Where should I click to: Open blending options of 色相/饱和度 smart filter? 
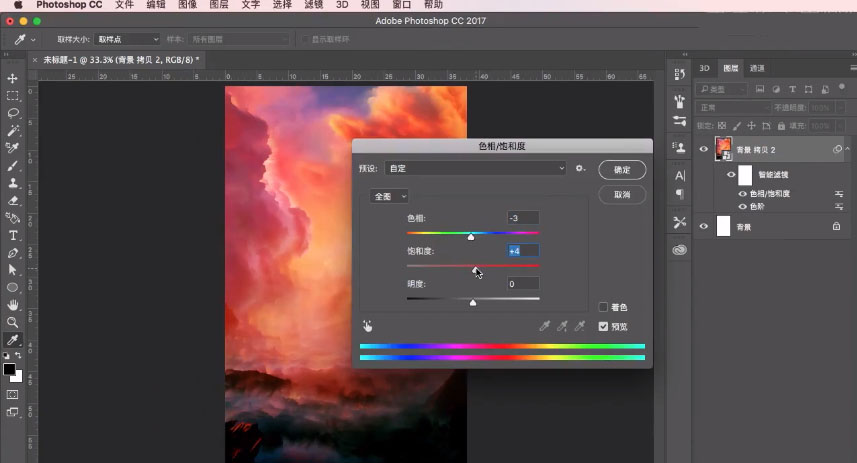coord(839,194)
